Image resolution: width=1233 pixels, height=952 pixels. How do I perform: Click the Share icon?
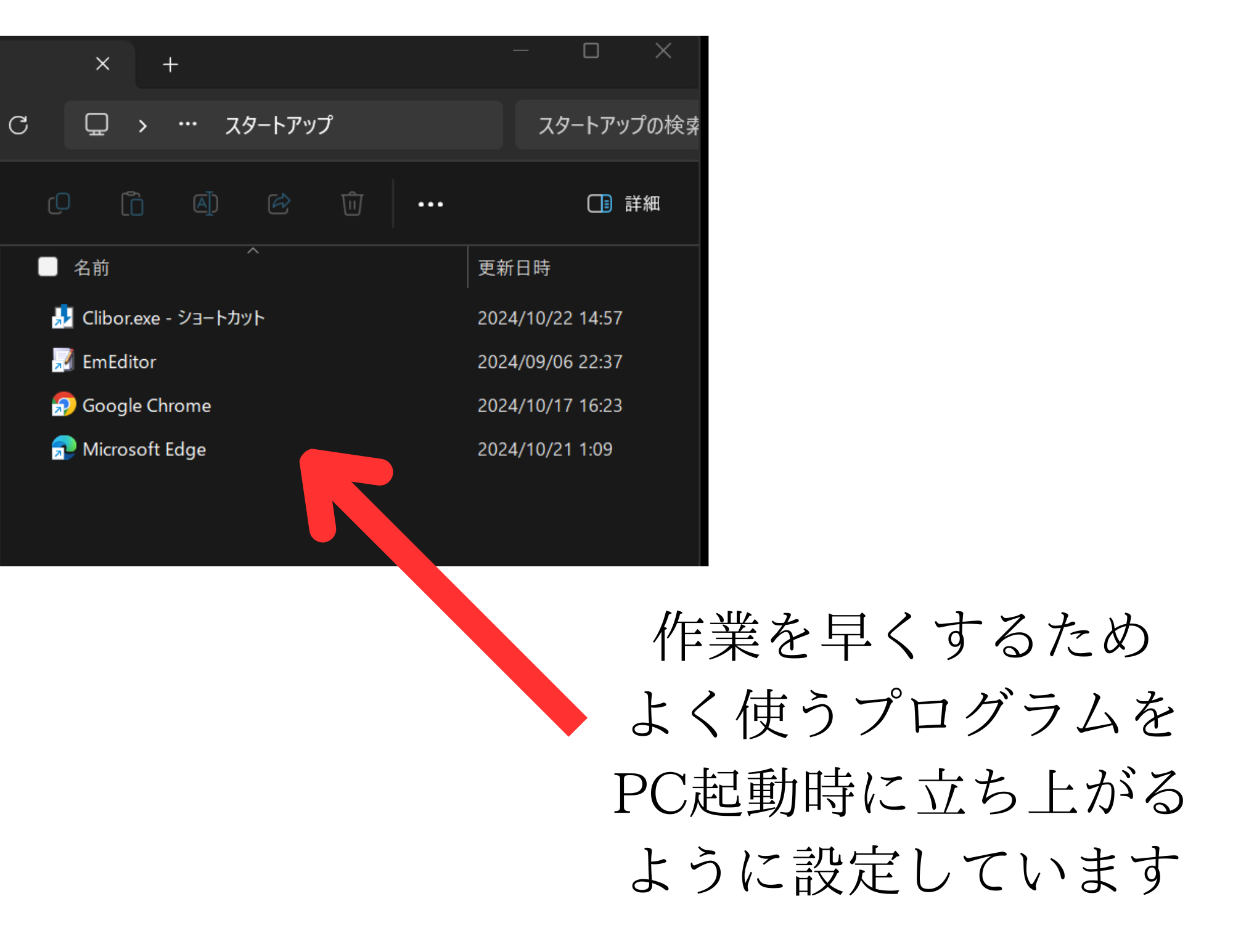pos(278,204)
